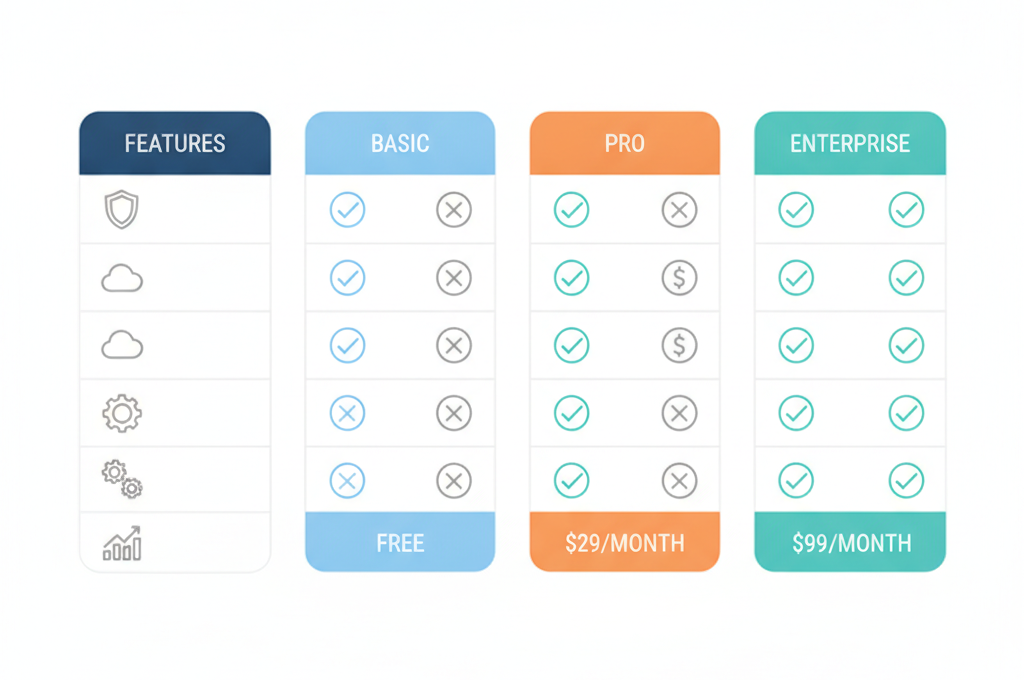
Task: Click the shield security icon under Features
Action: tap(121, 210)
